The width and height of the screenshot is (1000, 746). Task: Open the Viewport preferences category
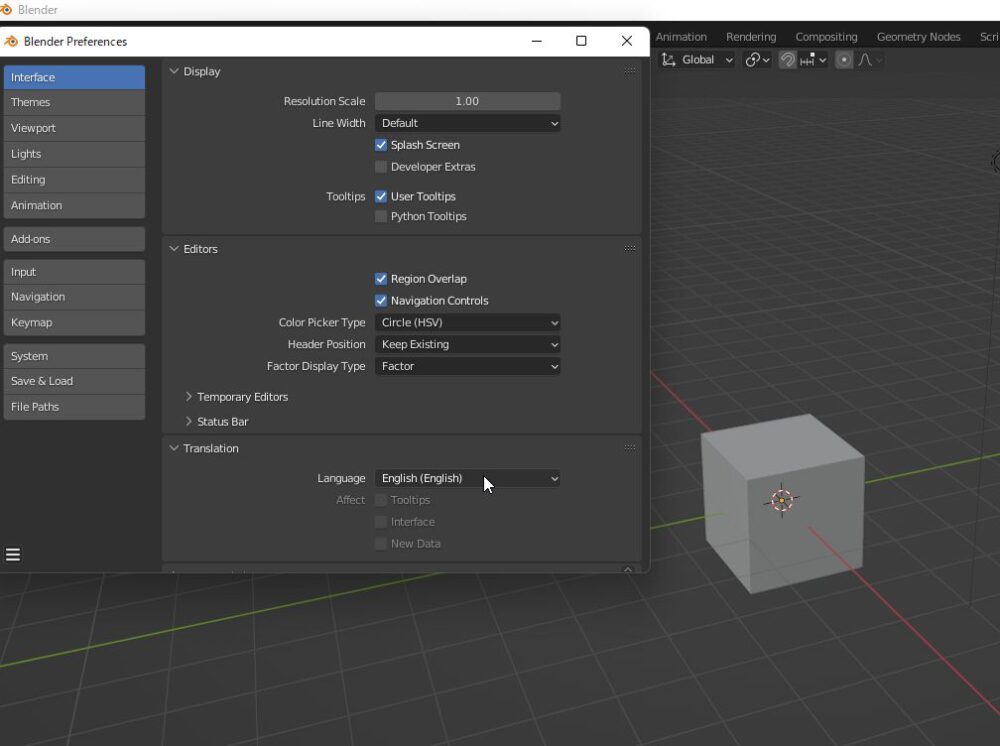tap(74, 128)
